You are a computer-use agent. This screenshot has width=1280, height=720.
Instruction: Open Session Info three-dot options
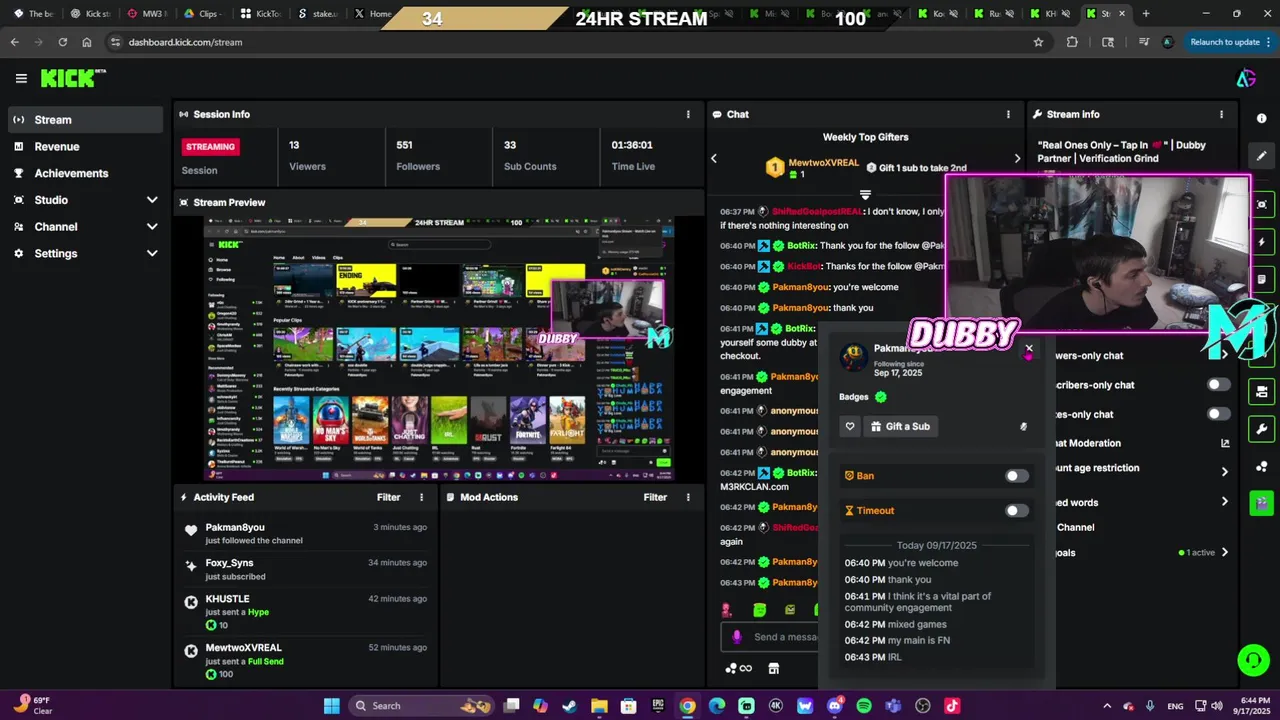[688, 114]
